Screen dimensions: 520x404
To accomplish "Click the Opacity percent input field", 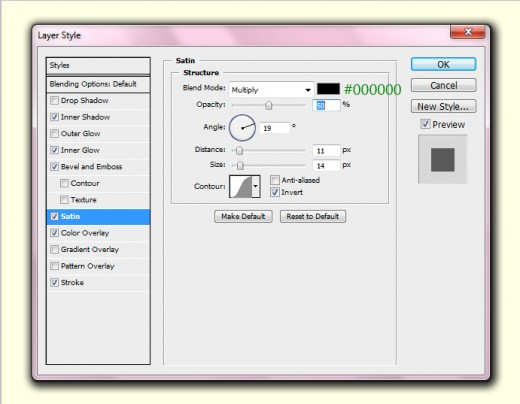I will [x=326, y=106].
